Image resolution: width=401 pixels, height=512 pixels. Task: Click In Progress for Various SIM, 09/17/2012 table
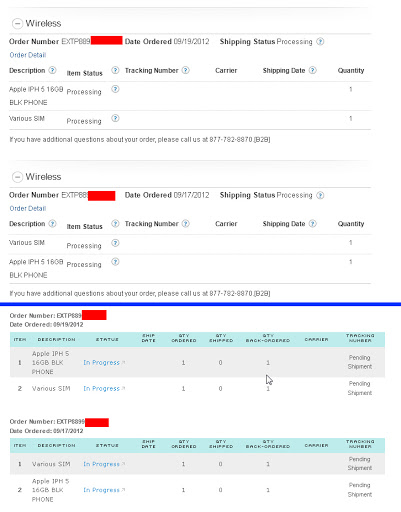101,464
